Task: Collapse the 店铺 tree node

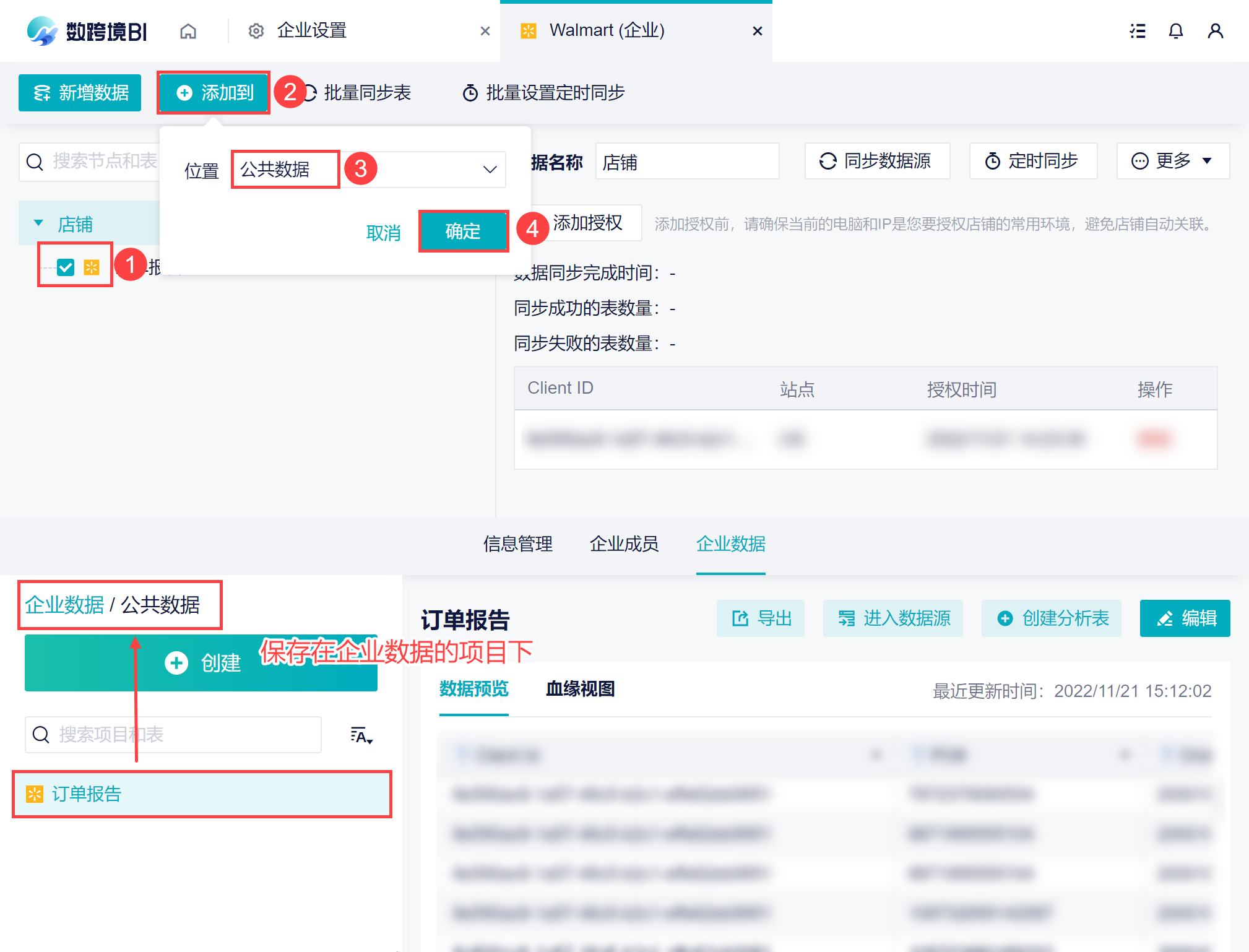Action: 38,223
